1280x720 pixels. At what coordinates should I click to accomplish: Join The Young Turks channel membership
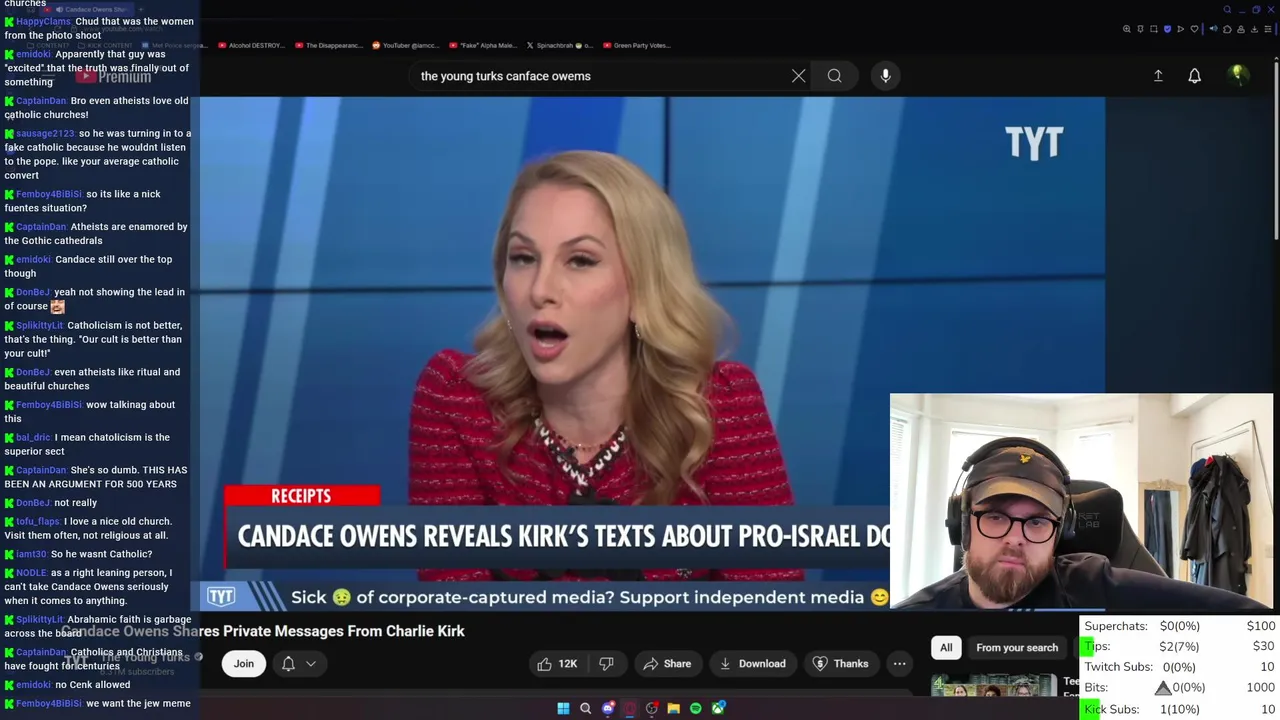[x=244, y=664]
